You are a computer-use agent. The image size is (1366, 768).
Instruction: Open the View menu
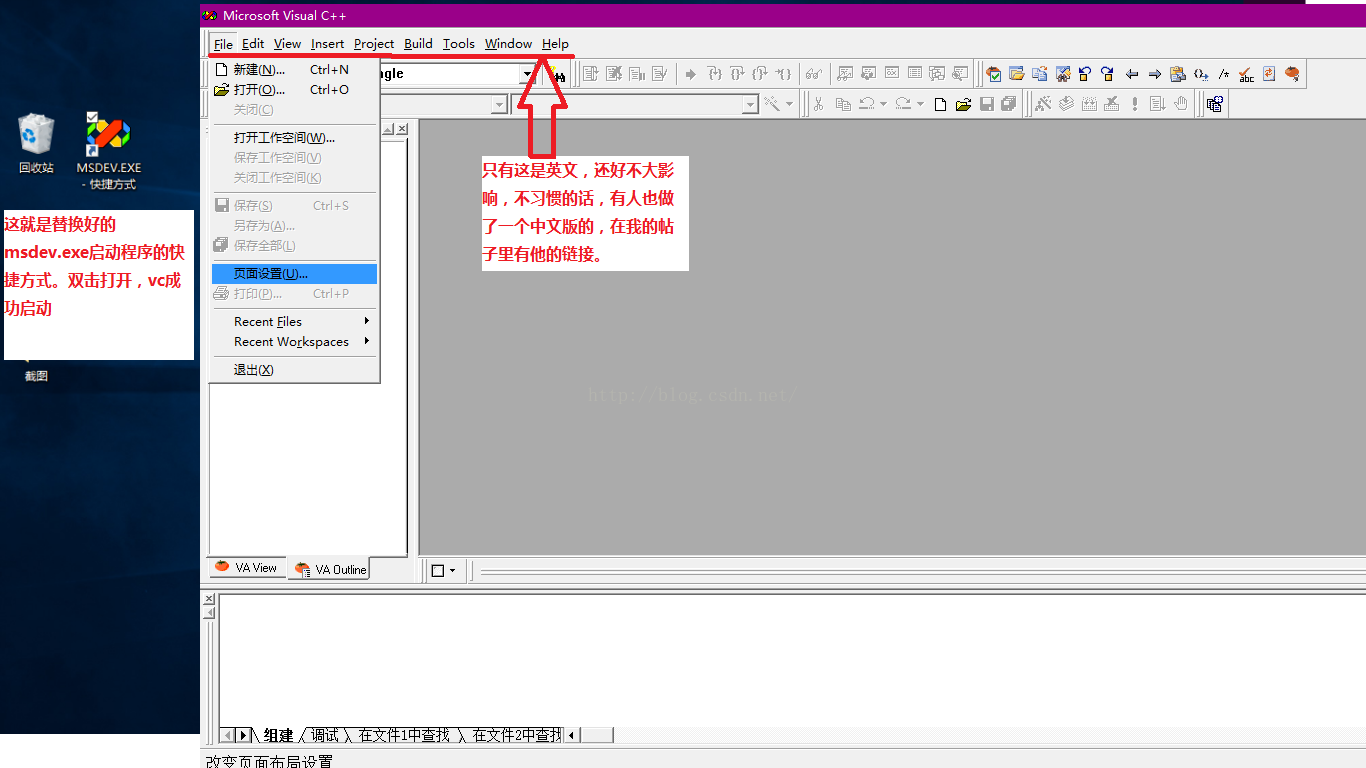(287, 44)
